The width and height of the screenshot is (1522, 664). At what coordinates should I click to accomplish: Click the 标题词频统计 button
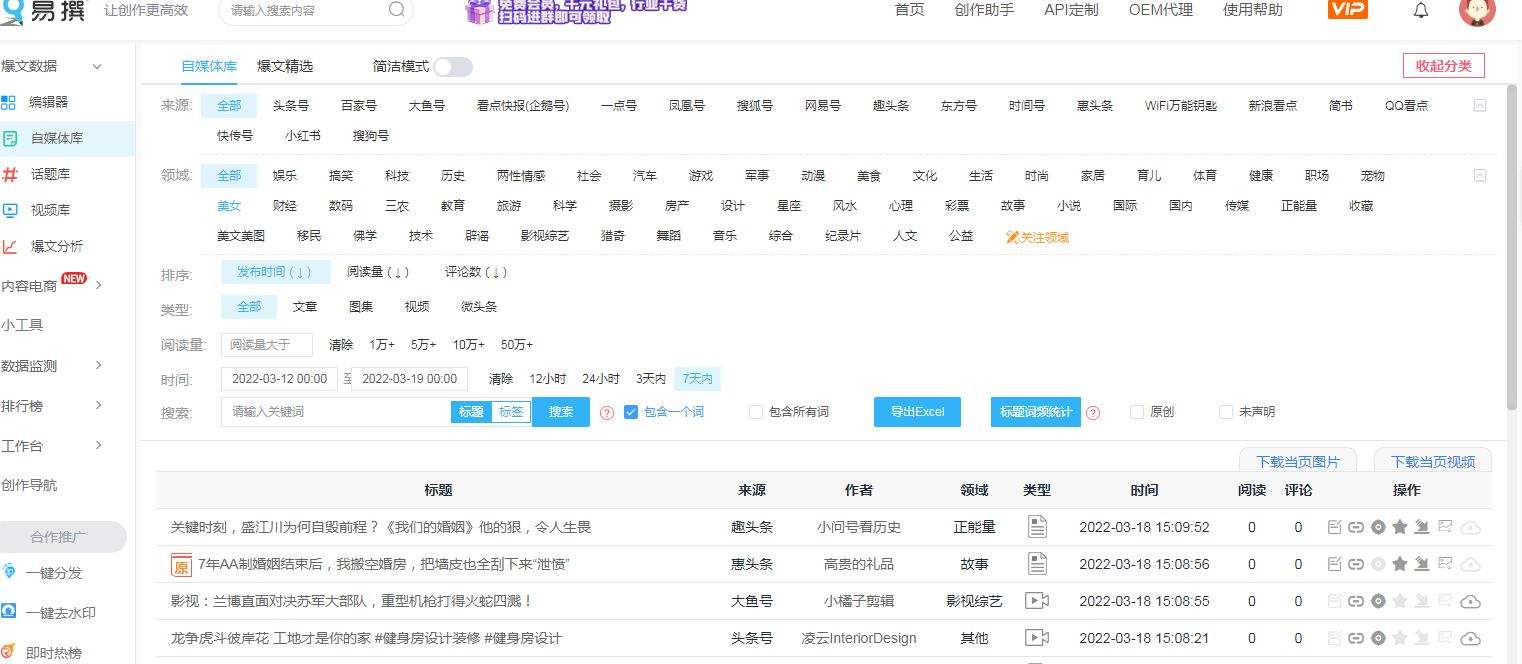[x=1036, y=412]
